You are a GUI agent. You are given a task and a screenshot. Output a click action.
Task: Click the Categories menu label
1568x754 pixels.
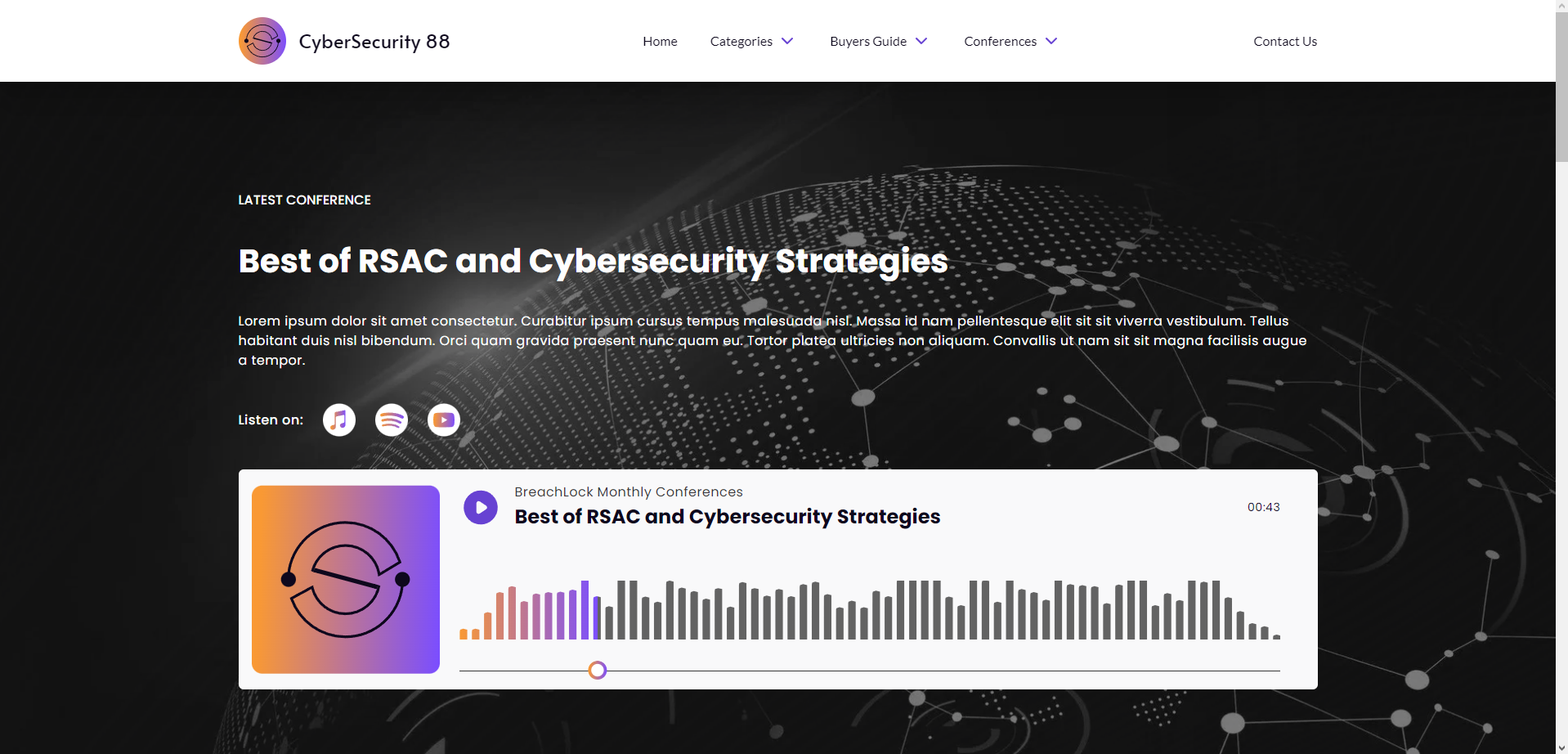click(x=741, y=41)
